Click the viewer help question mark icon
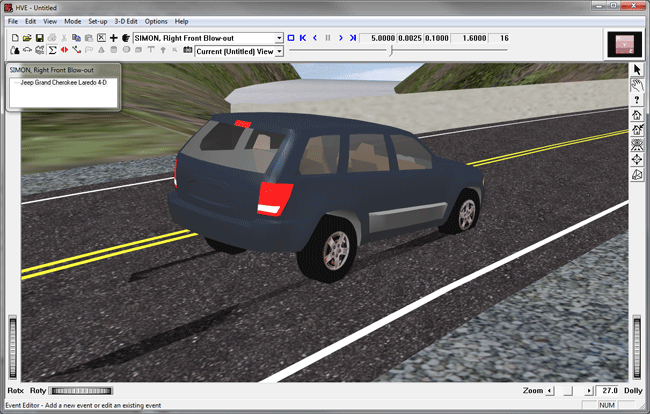 636,100
